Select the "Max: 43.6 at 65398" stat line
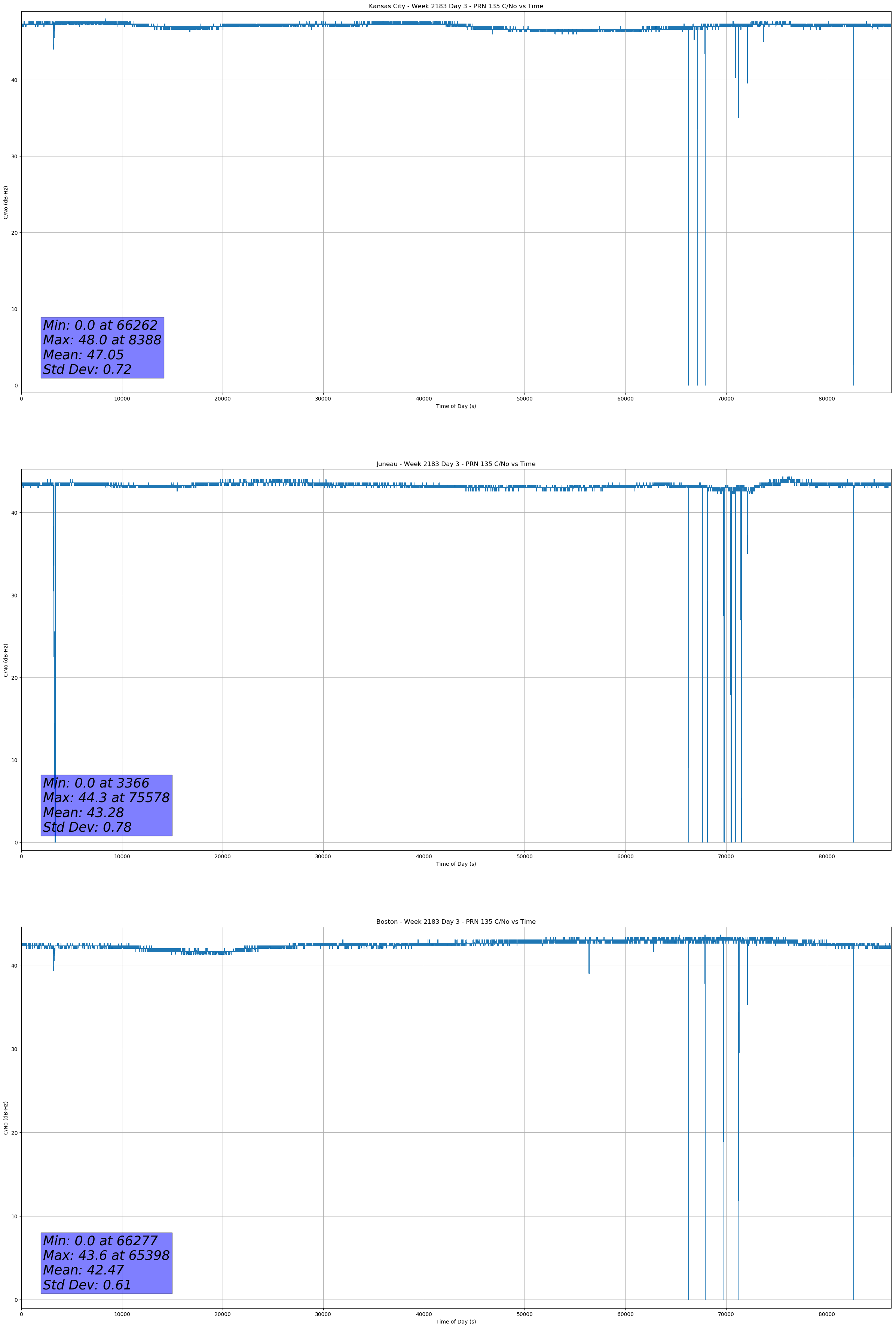896x1328 pixels. point(106,1255)
